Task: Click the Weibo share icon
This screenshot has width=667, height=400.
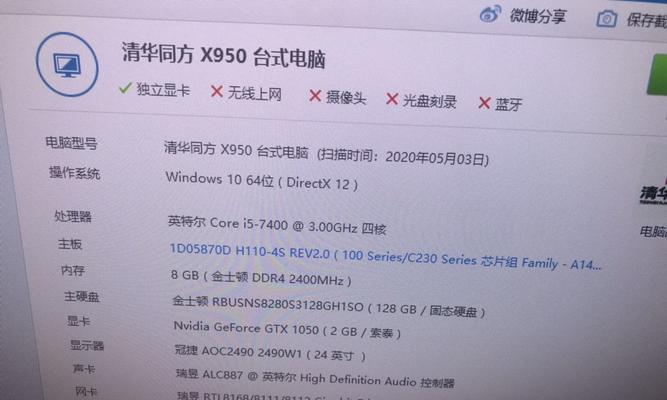Action: click(490, 14)
